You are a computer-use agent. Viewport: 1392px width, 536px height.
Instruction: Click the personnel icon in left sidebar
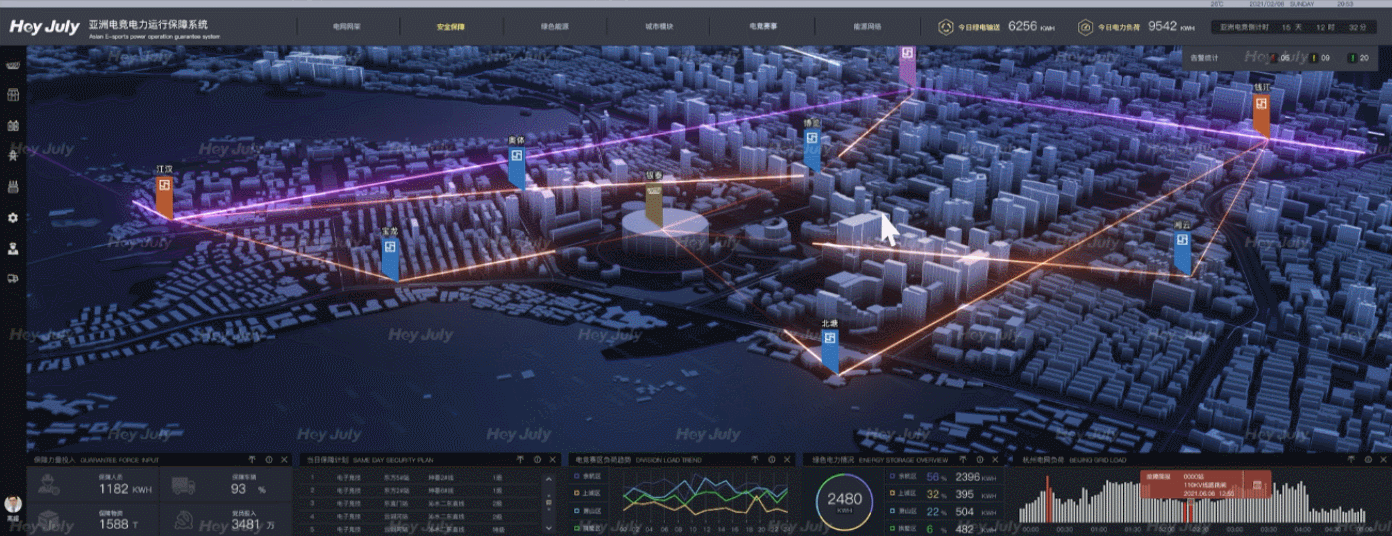click(x=13, y=248)
